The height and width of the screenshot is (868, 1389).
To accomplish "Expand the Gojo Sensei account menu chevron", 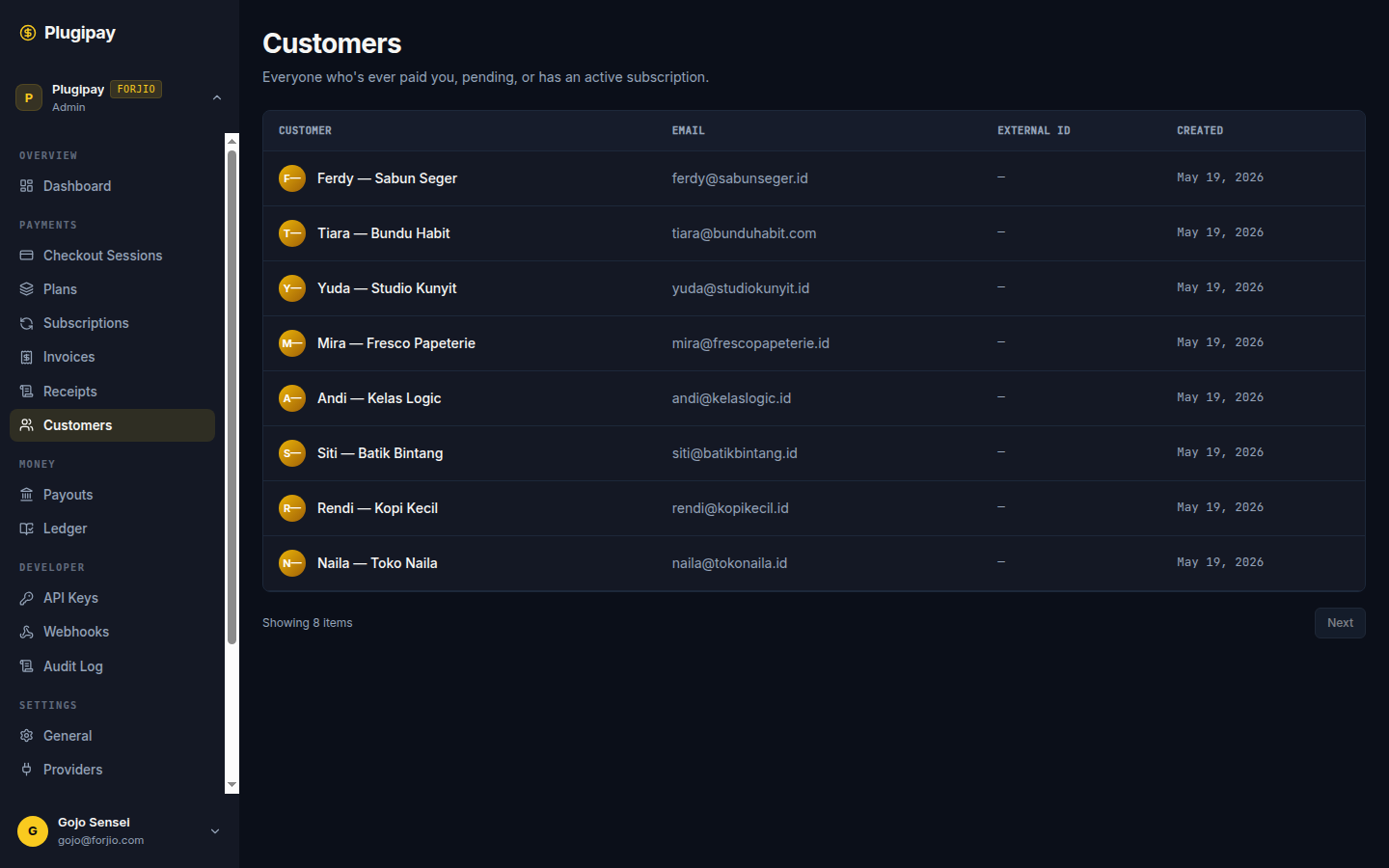I will (x=215, y=830).
